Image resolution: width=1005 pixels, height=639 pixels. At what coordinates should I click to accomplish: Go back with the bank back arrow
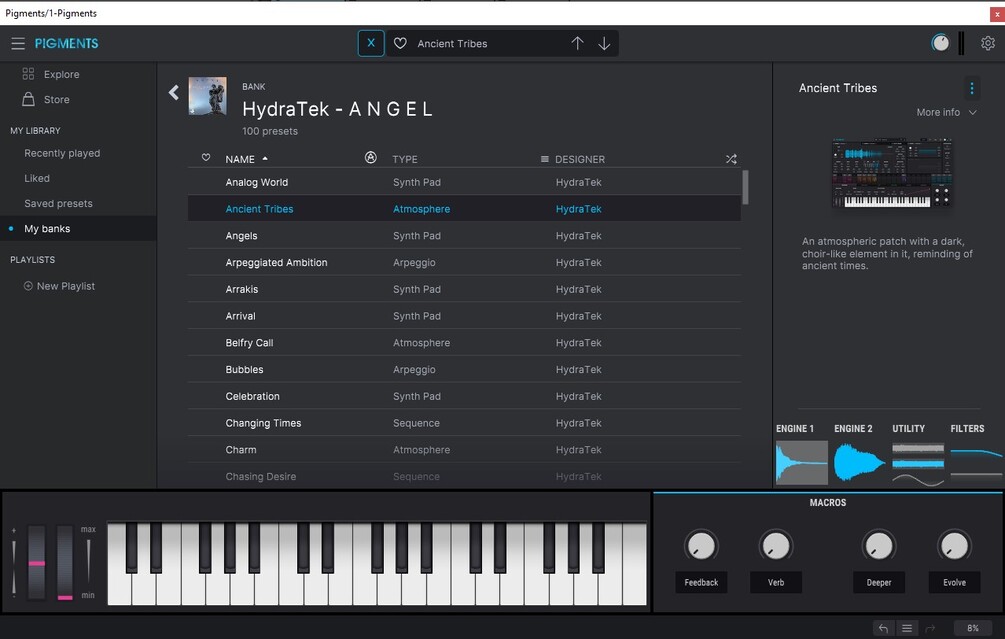[174, 92]
